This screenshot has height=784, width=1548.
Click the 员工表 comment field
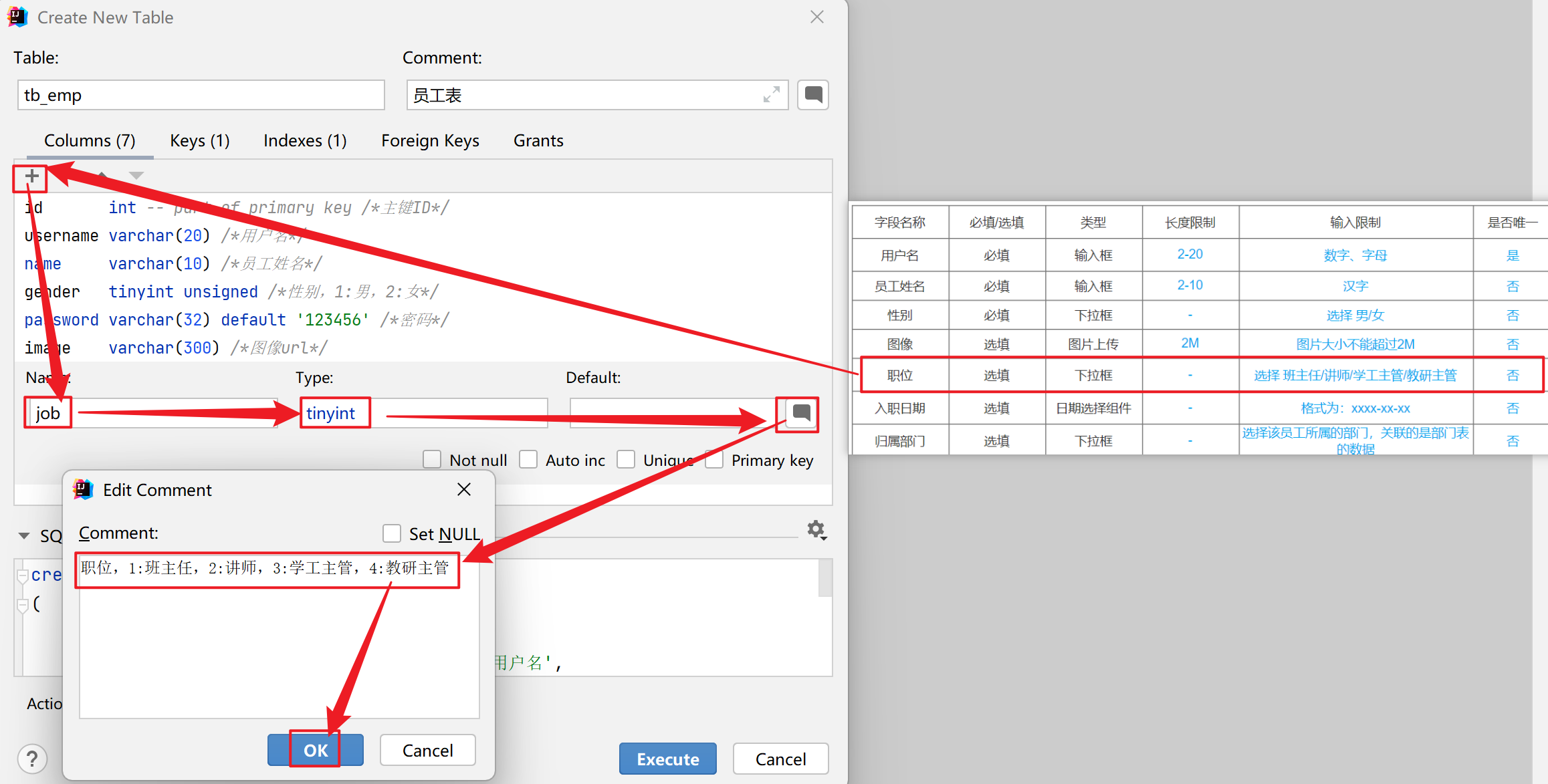click(x=597, y=95)
